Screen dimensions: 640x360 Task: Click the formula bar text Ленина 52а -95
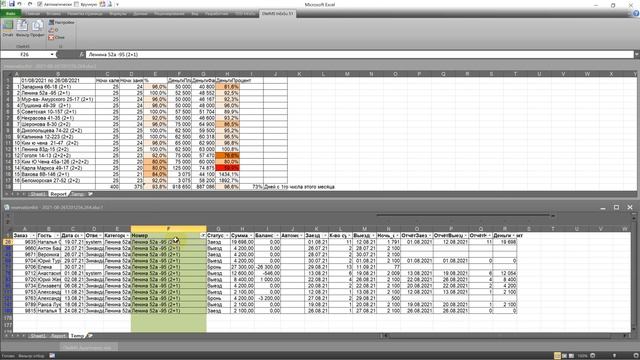(x=113, y=54)
